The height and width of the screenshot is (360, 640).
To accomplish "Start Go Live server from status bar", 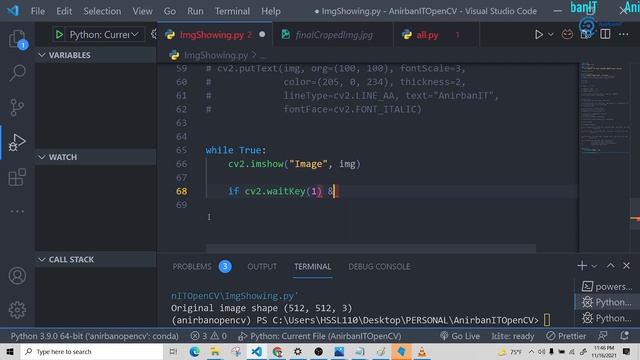I will click(460, 336).
